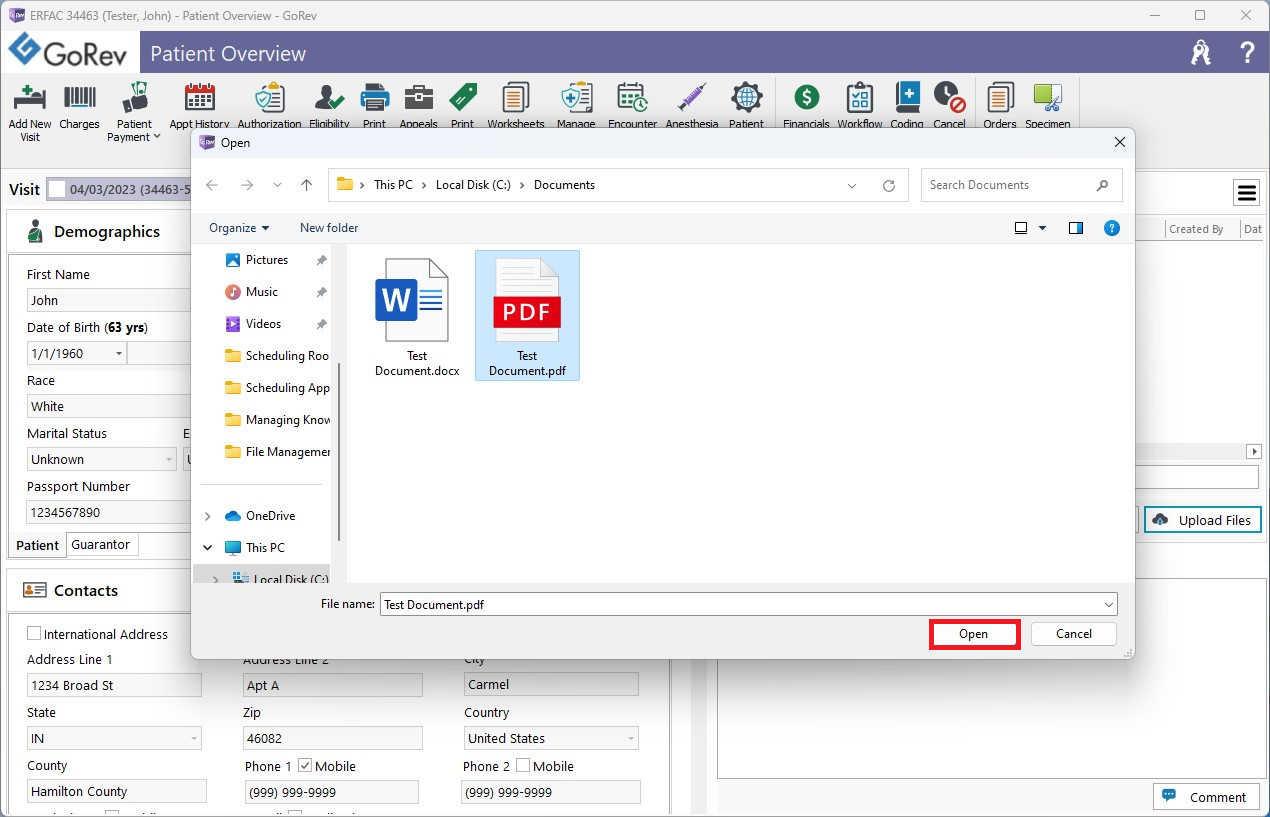This screenshot has height=817, width=1270.
Task: Open the Add New Visit tool
Action: [30, 110]
